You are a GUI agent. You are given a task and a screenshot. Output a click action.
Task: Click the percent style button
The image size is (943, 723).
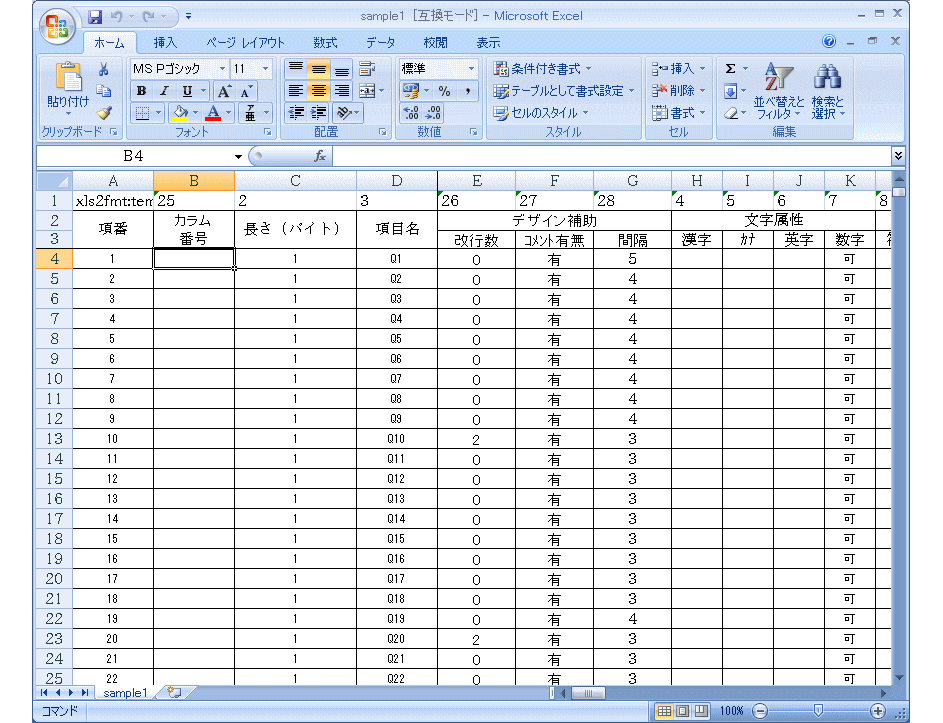(443, 91)
